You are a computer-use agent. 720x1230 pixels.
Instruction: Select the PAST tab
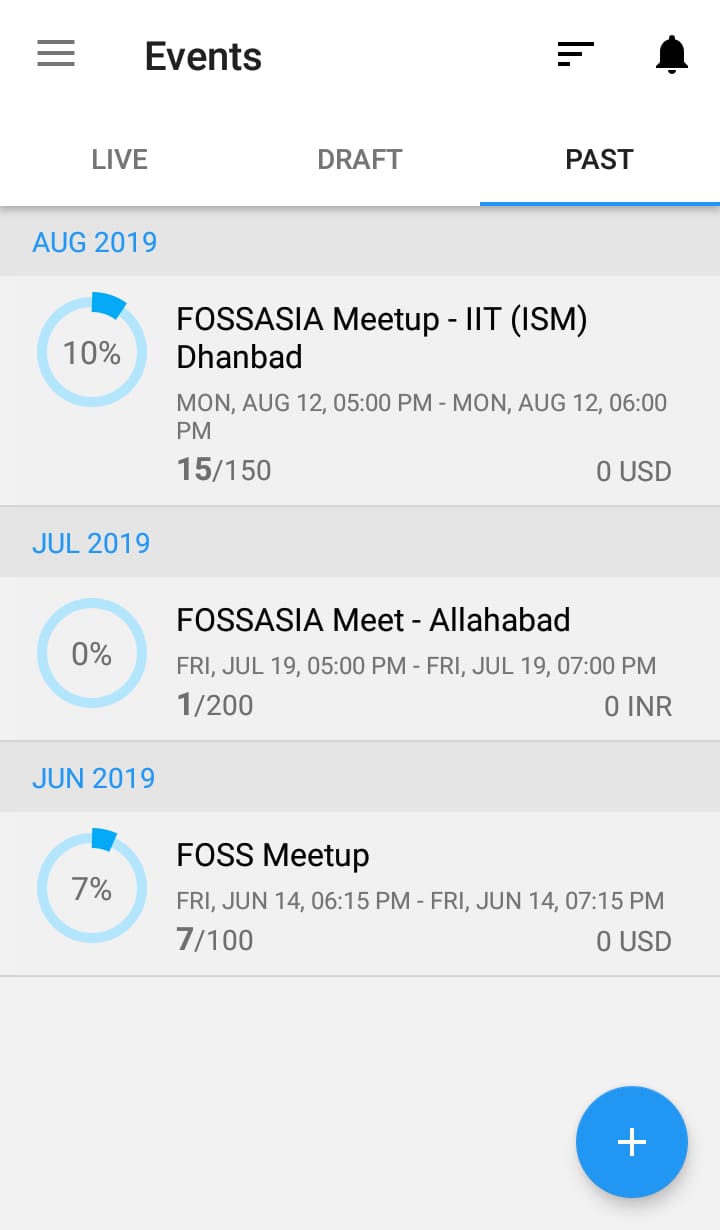point(599,160)
